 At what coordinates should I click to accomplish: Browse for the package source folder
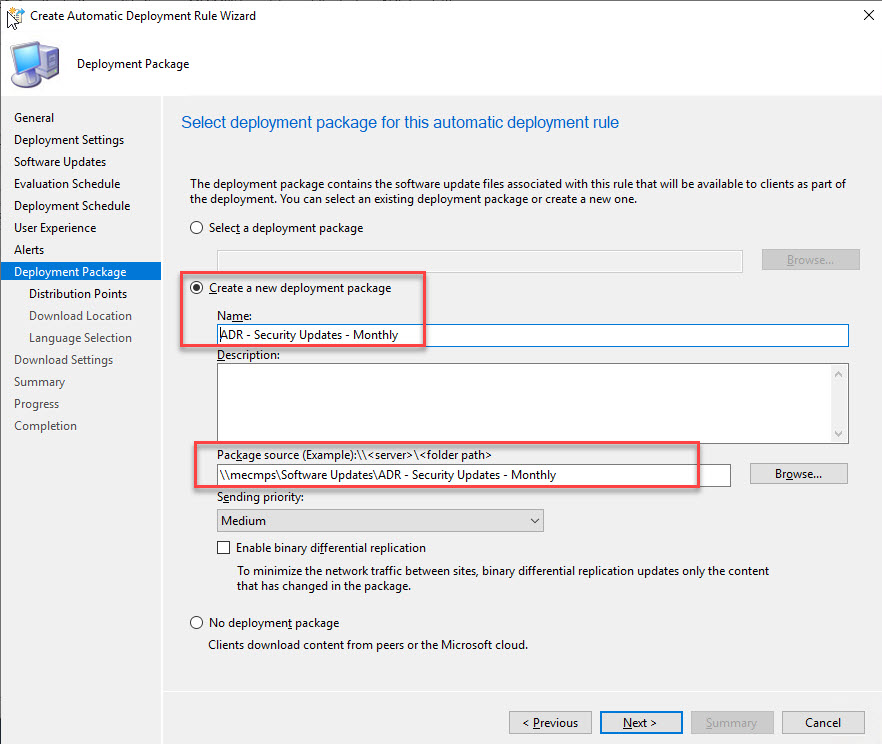tap(798, 474)
